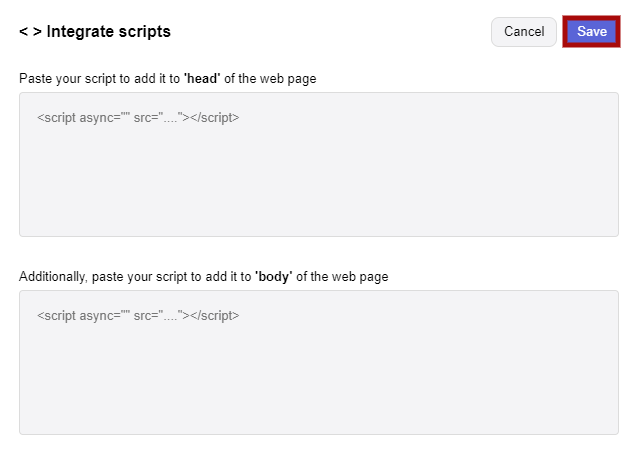Click the word 'scripts' in the title
The image size is (636, 458).
click(144, 32)
